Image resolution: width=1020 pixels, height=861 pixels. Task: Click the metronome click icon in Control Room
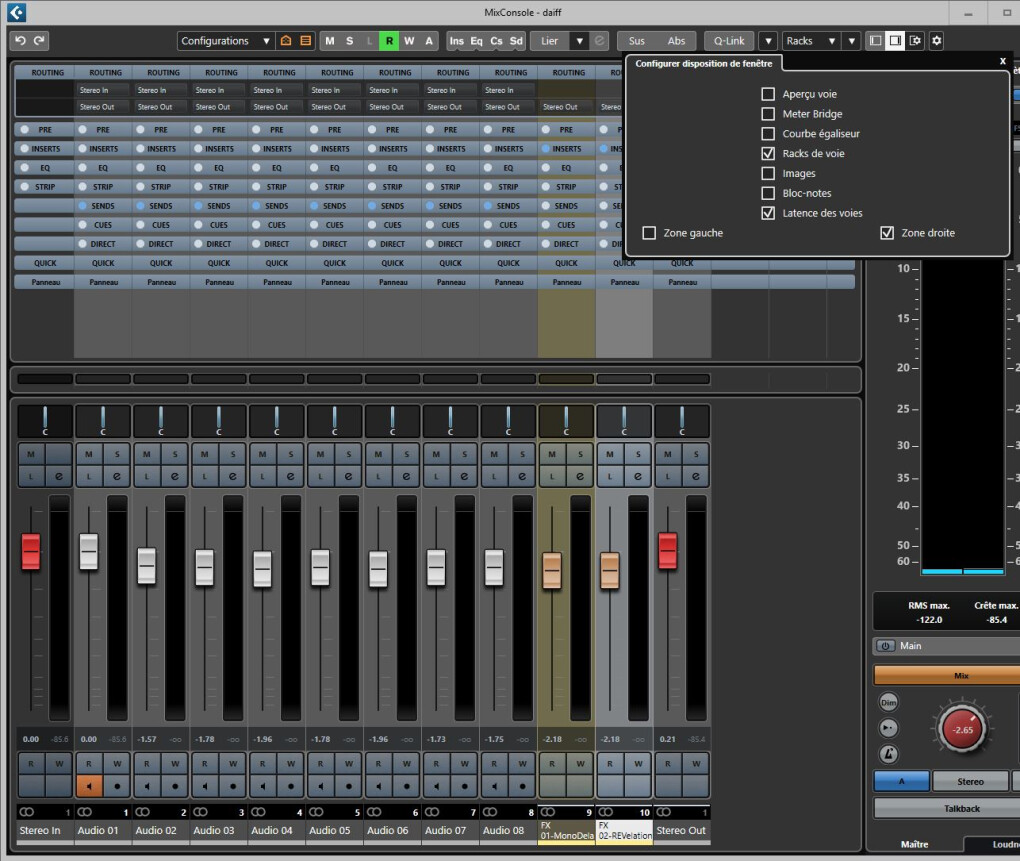point(888,754)
